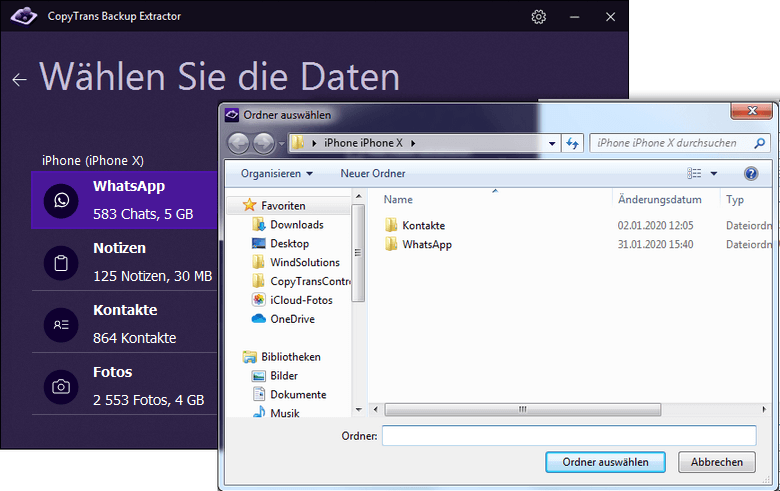Click the navigation pane vertical scrollbar thumb
This screenshot has width=780, height=491.
[x=359, y=252]
